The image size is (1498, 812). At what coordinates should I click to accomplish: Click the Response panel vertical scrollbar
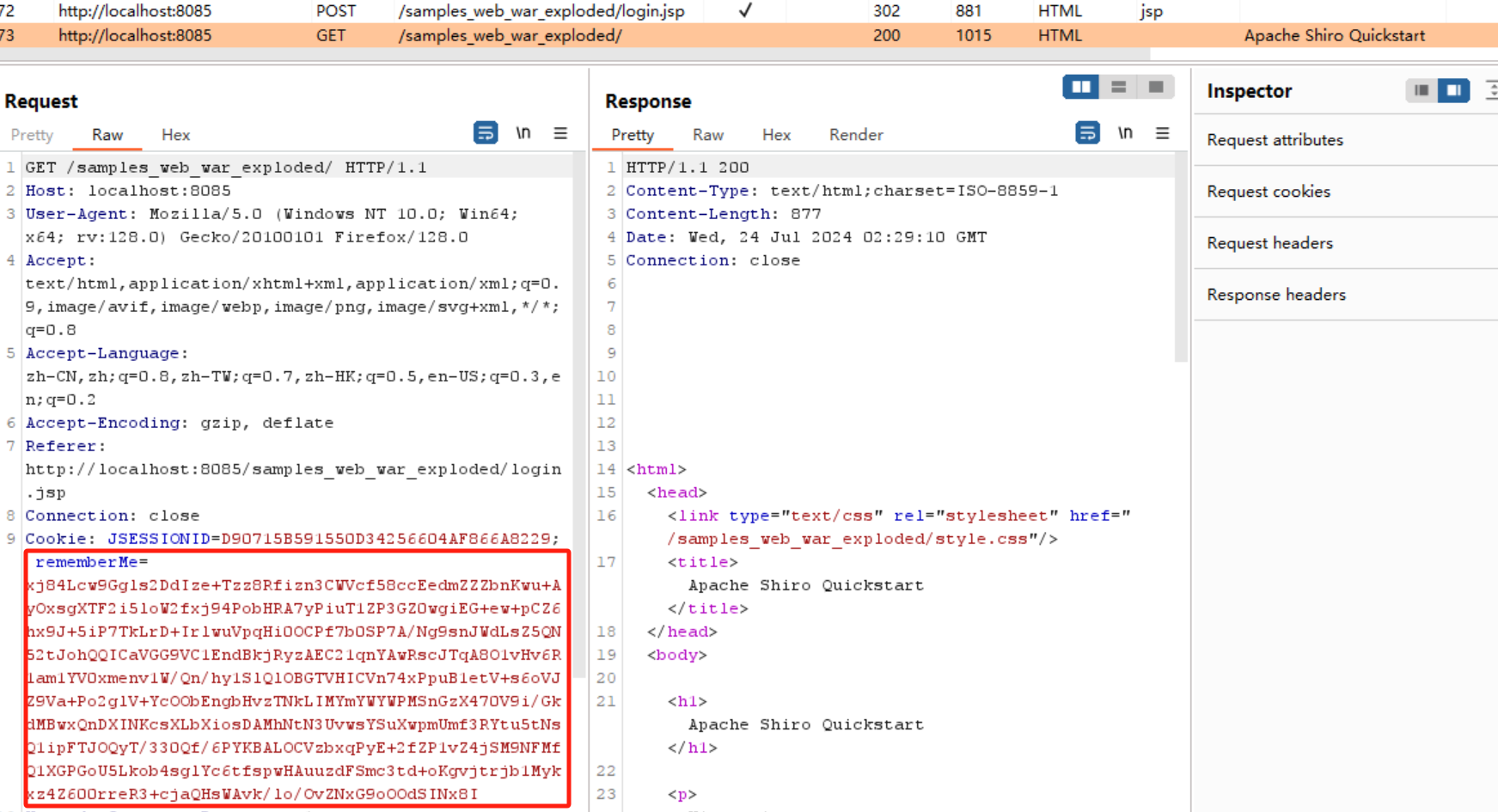click(1181, 258)
